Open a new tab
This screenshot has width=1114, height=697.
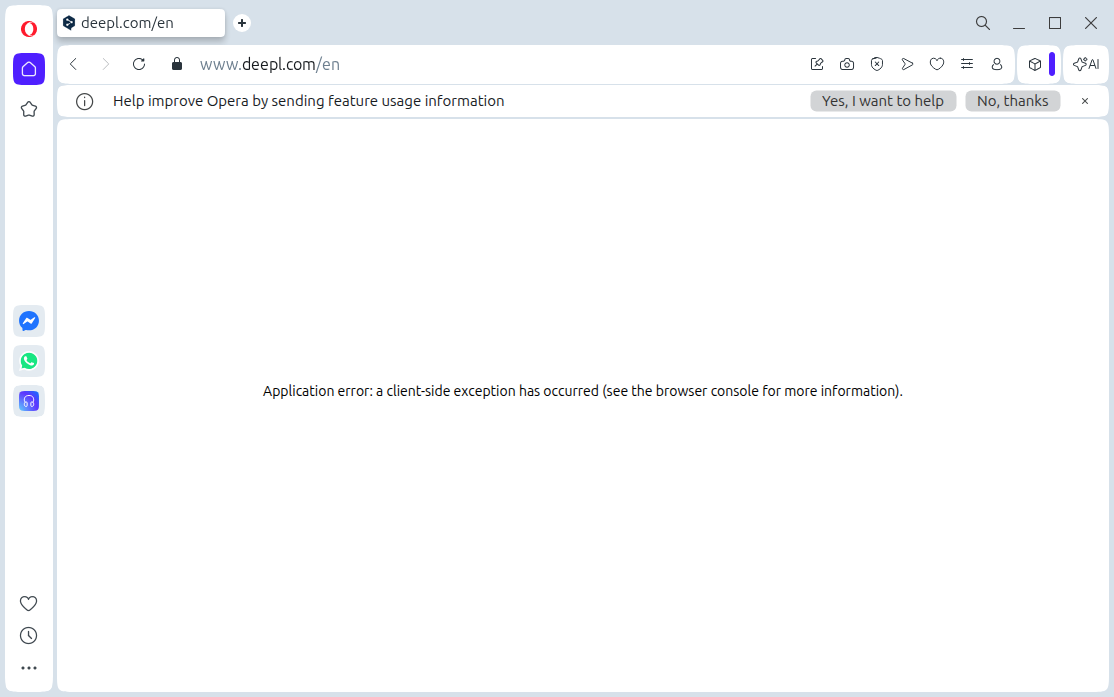[241, 22]
